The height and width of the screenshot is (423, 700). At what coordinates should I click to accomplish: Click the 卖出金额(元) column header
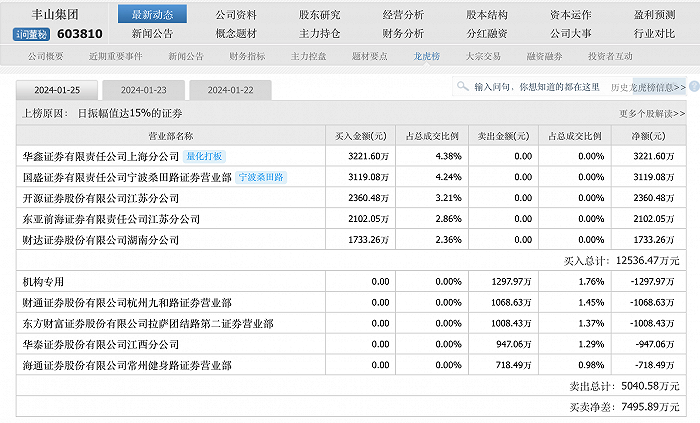pos(504,136)
